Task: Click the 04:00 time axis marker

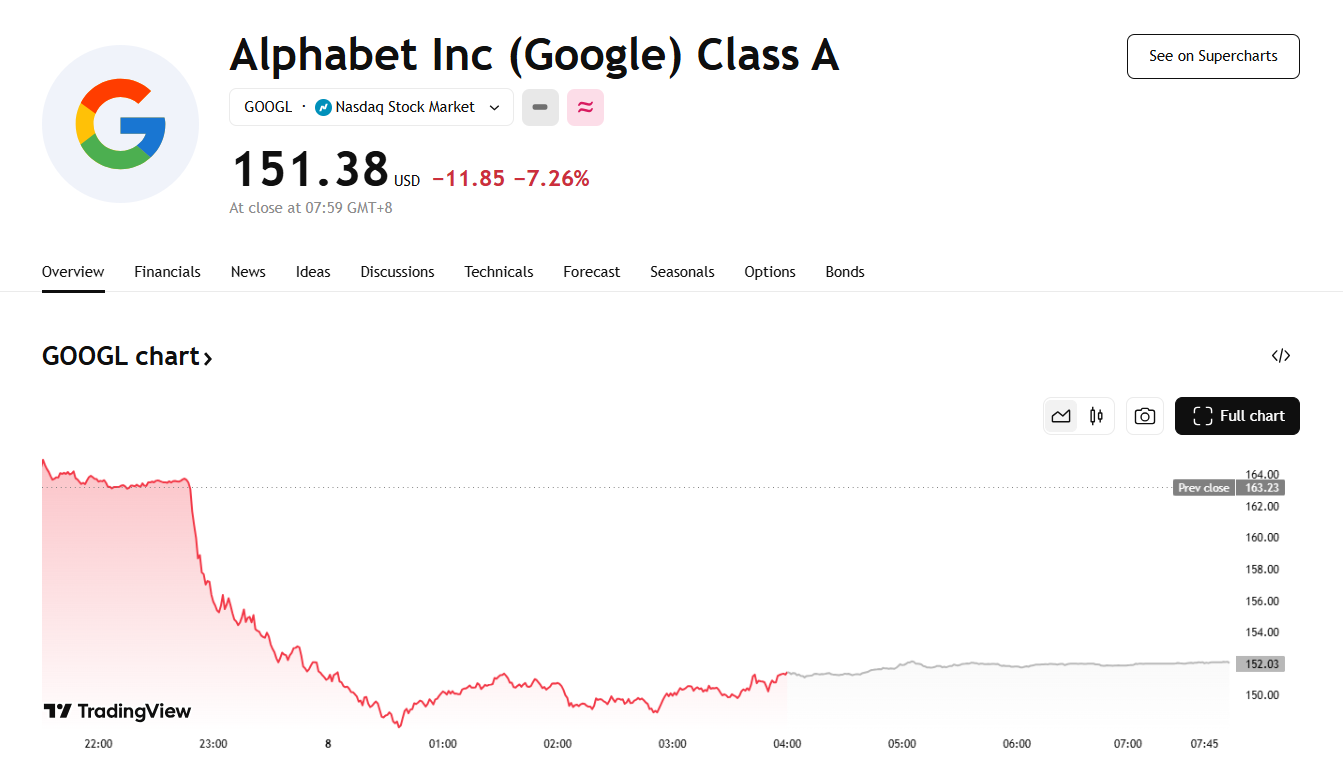Action: [787, 744]
